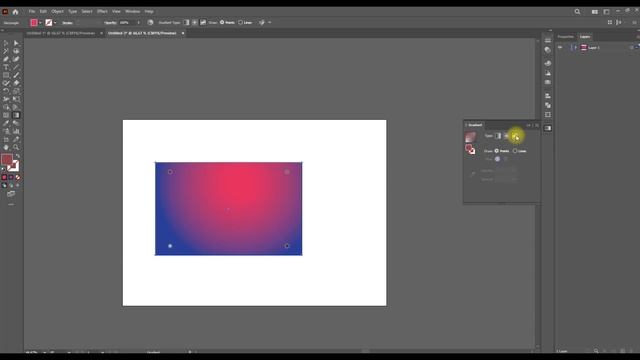Choose linear Gradient Type in control bar
The image size is (640, 360).
[x=186, y=22]
